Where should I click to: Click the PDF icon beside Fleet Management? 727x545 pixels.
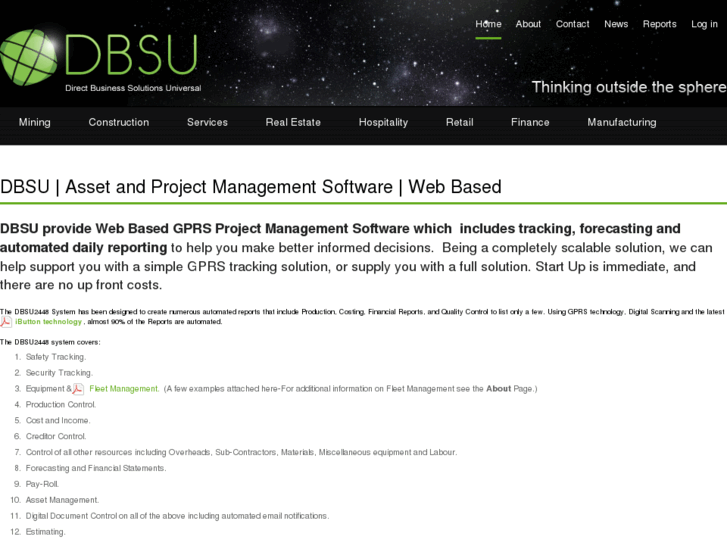tap(78, 389)
